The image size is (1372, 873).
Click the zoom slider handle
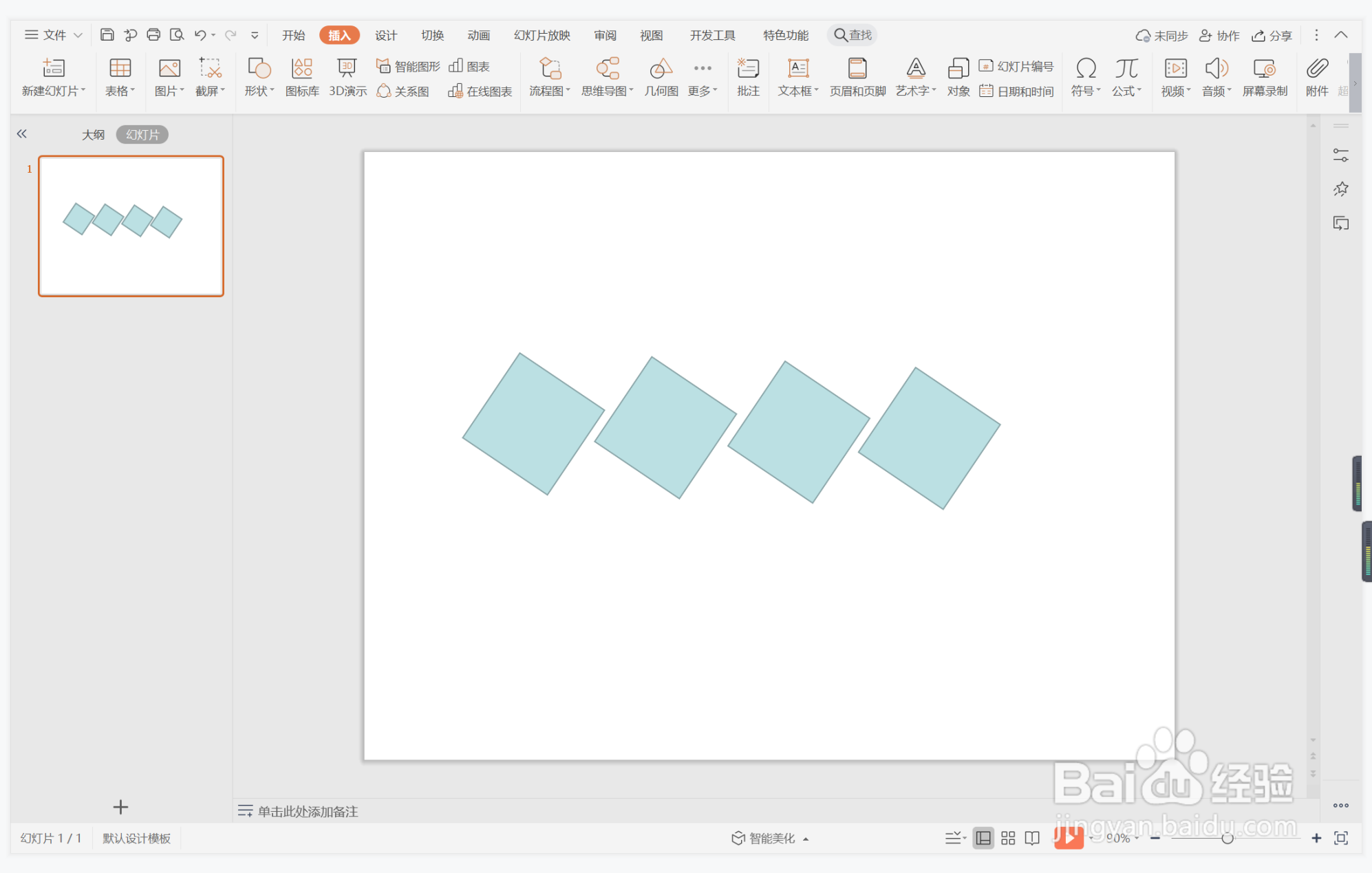click(x=1227, y=838)
